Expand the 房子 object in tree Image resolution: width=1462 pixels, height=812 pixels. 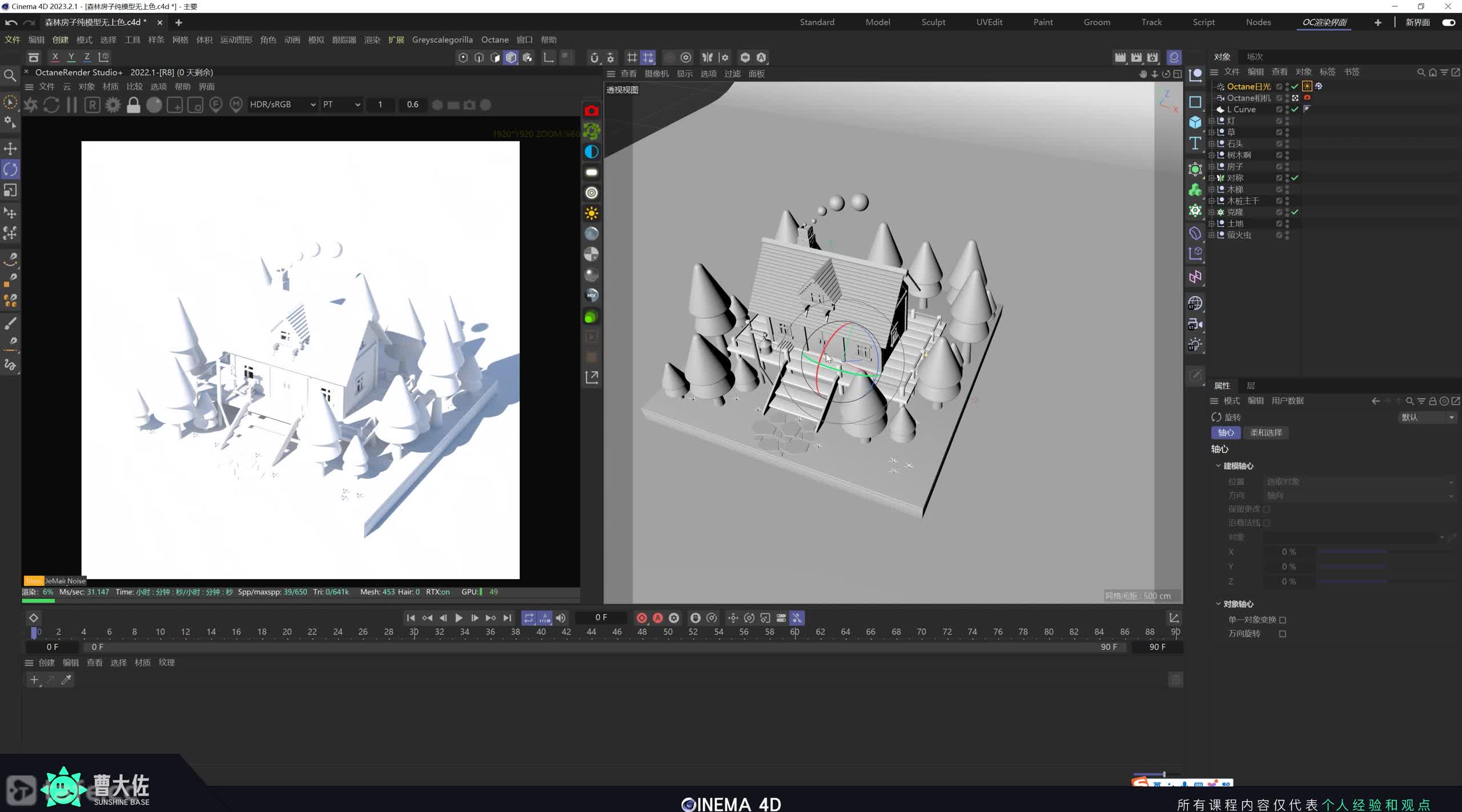pyautogui.click(x=1211, y=167)
